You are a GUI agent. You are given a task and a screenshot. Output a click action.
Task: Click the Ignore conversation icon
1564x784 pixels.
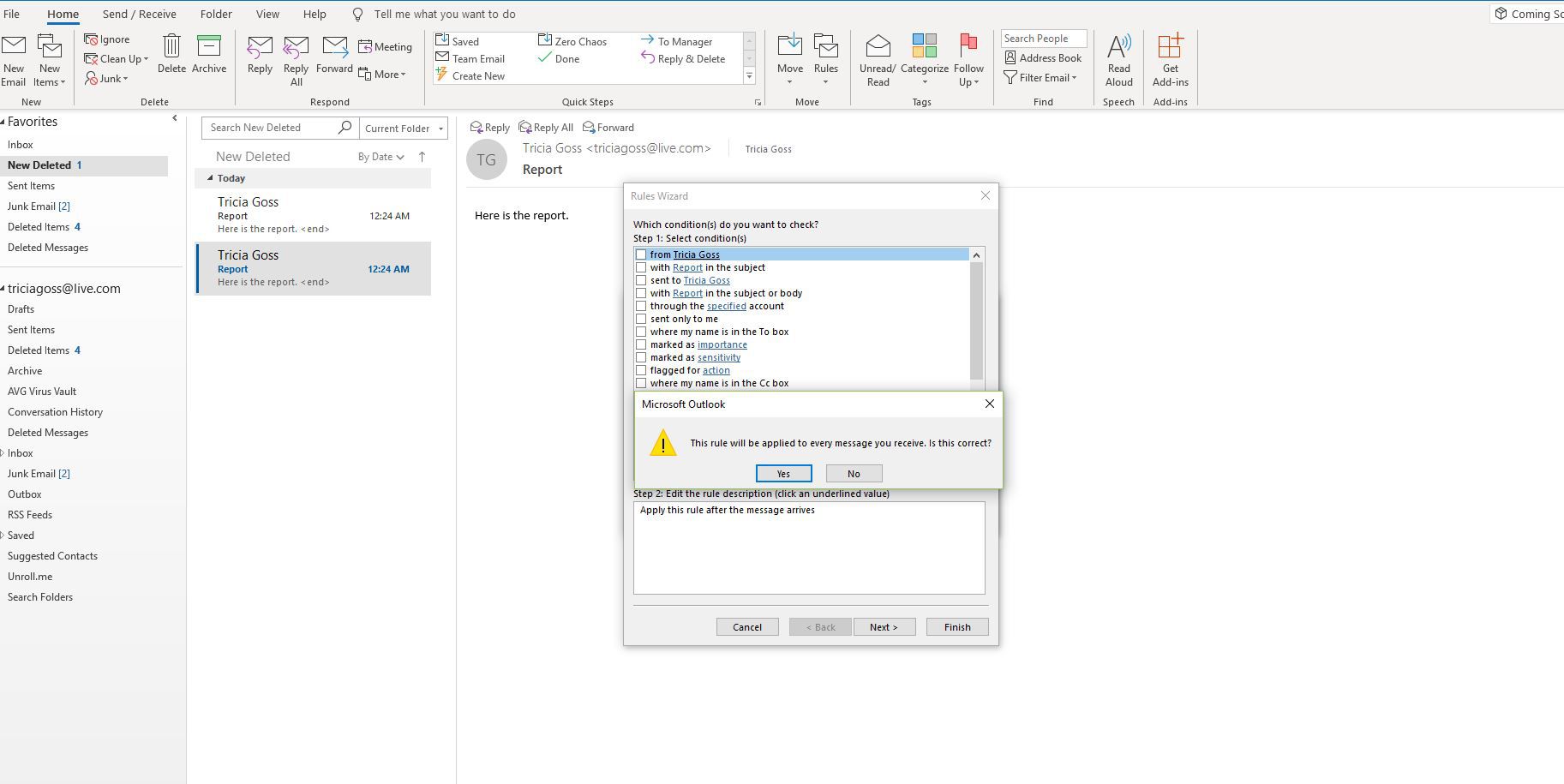point(91,39)
